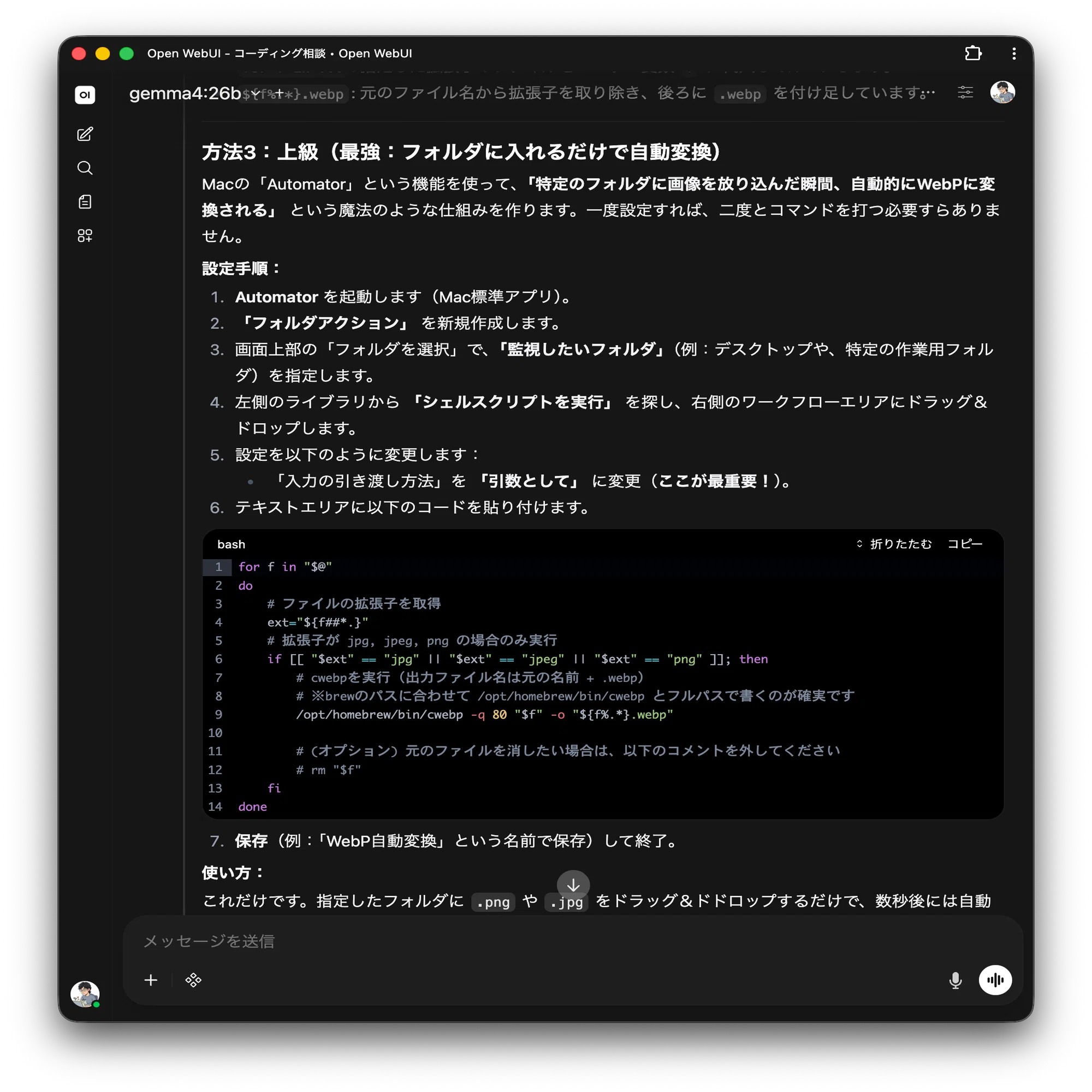Click the 使い方： label

click(233, 872)
